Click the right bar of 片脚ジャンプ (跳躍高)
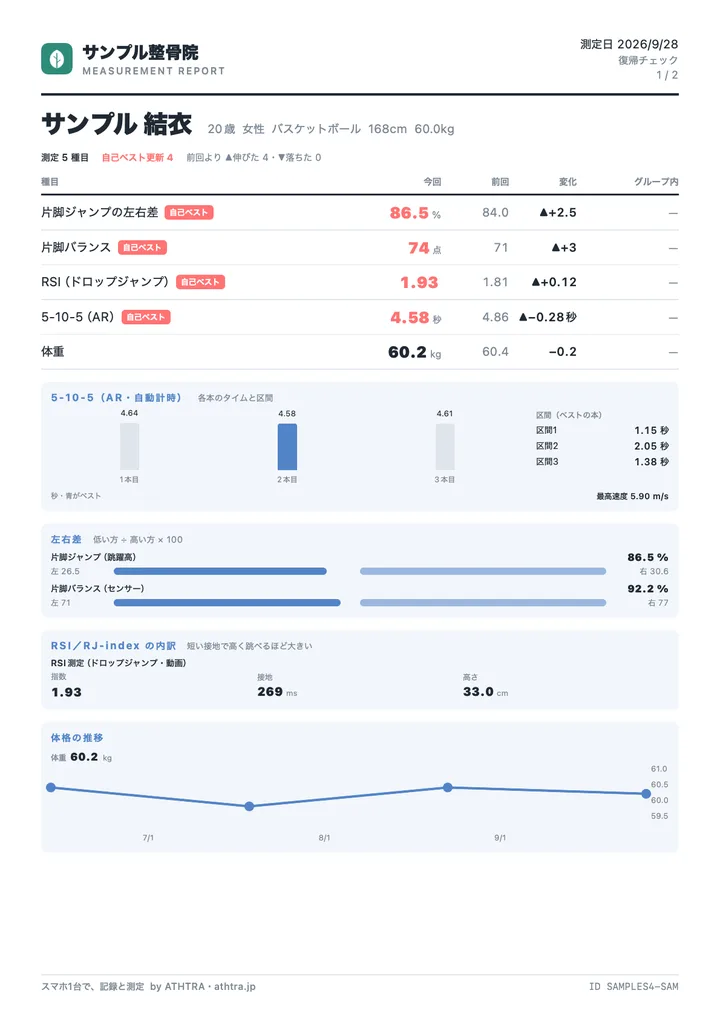This screenshot has width=720, height=1019. click(x=483, y=571)
